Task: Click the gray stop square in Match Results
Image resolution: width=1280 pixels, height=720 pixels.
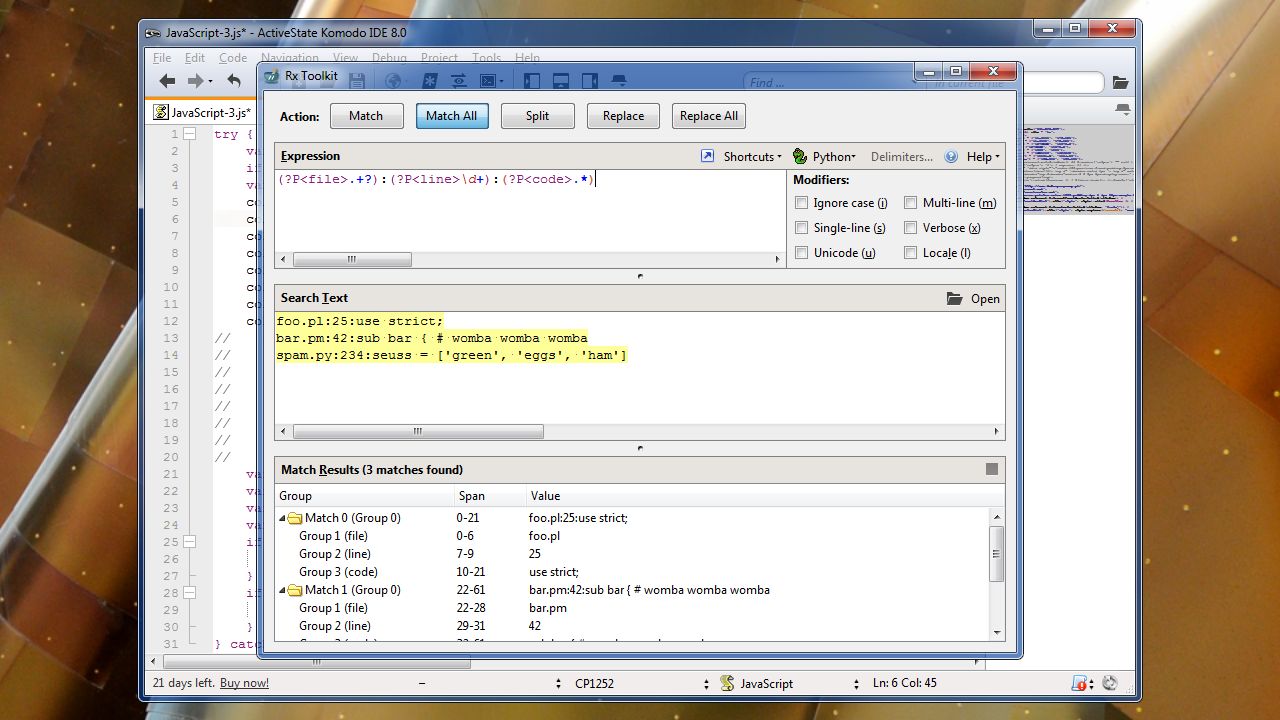Action: (x=992, y=469)
